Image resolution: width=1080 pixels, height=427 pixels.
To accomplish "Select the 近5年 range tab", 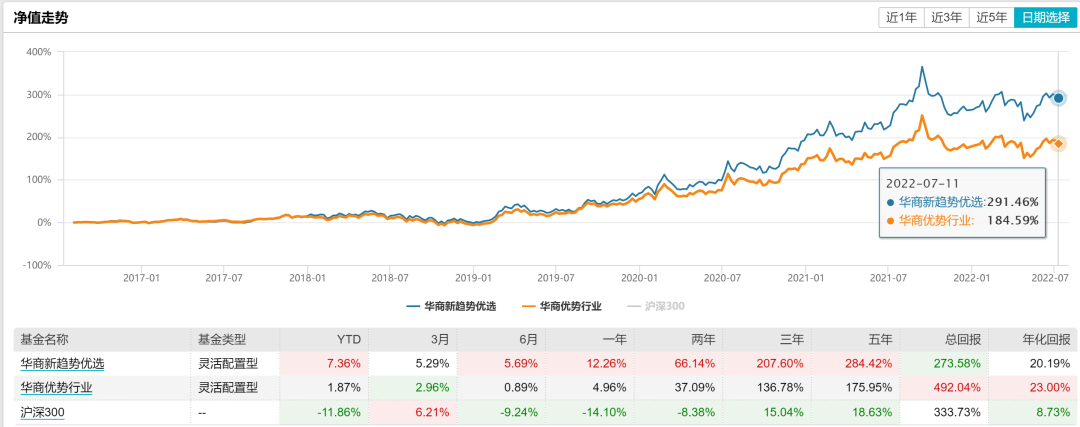I will (x=992, y=18).
